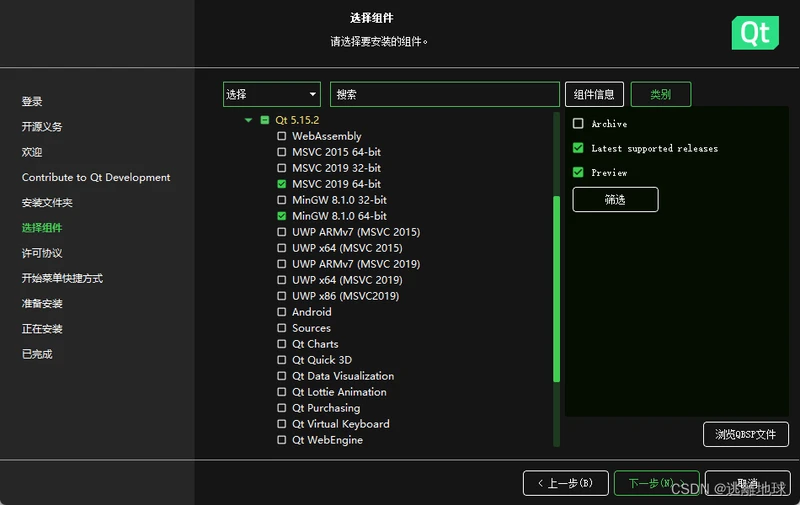Check the Android component
Screen dimensions: 800x505
coord(282,312)
